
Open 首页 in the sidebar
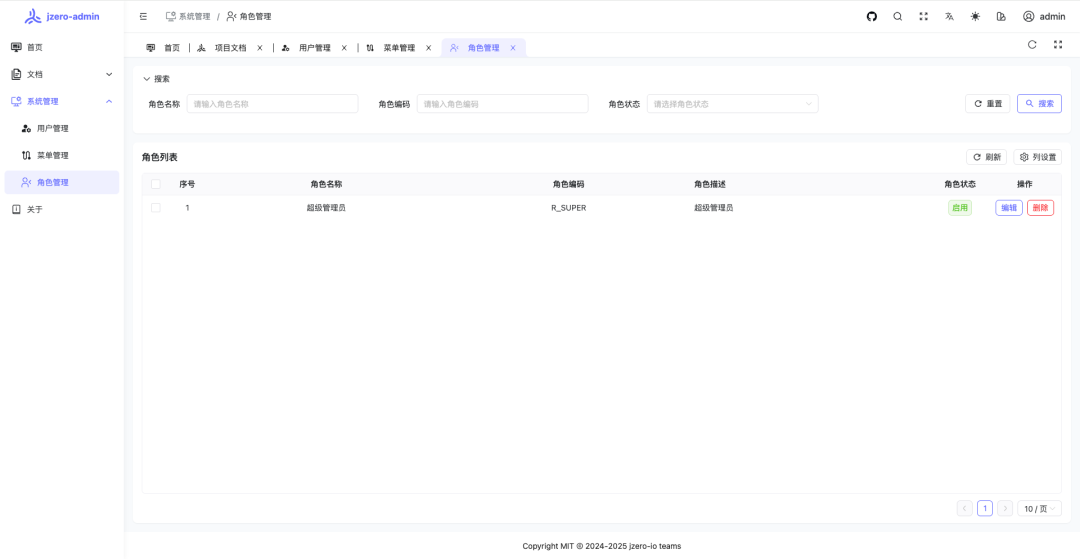[x=61, y=48]
